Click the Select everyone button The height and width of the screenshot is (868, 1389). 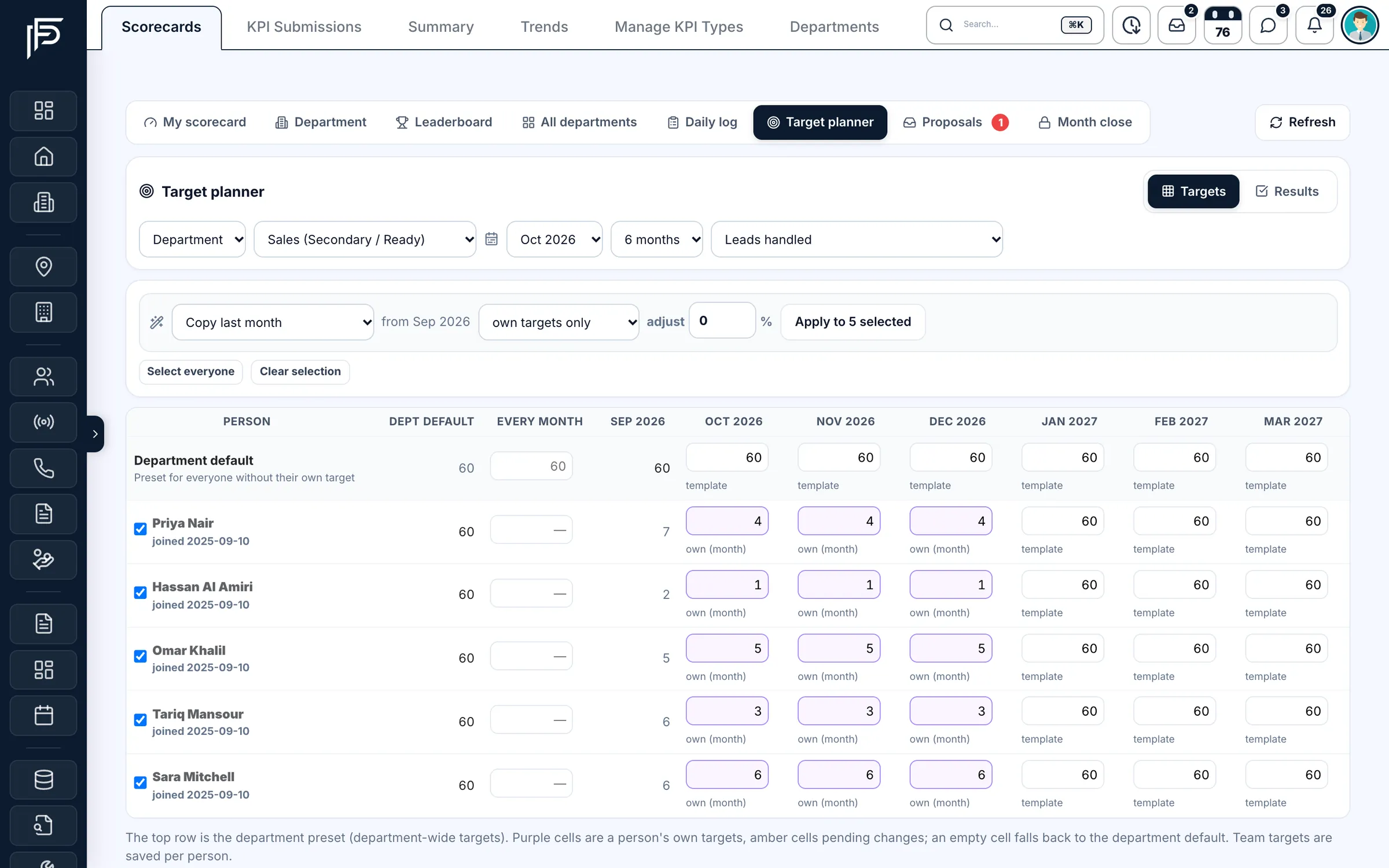[x=190, y=372]
